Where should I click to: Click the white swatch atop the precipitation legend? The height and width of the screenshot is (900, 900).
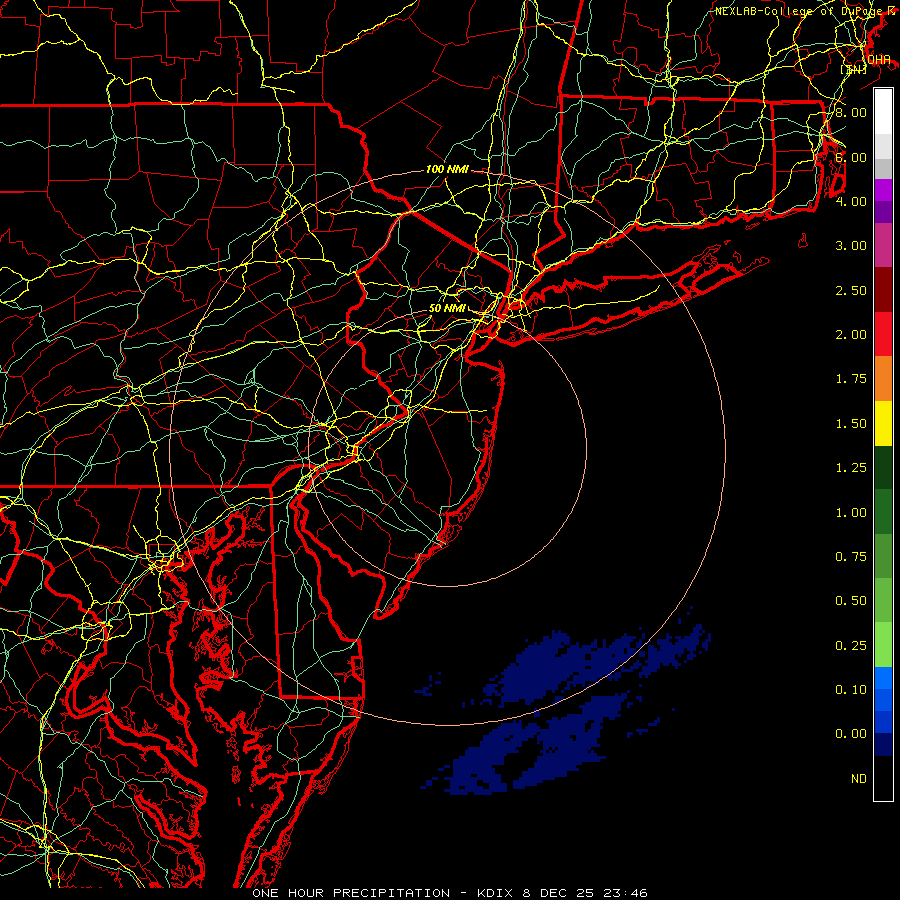pos(883,111)
